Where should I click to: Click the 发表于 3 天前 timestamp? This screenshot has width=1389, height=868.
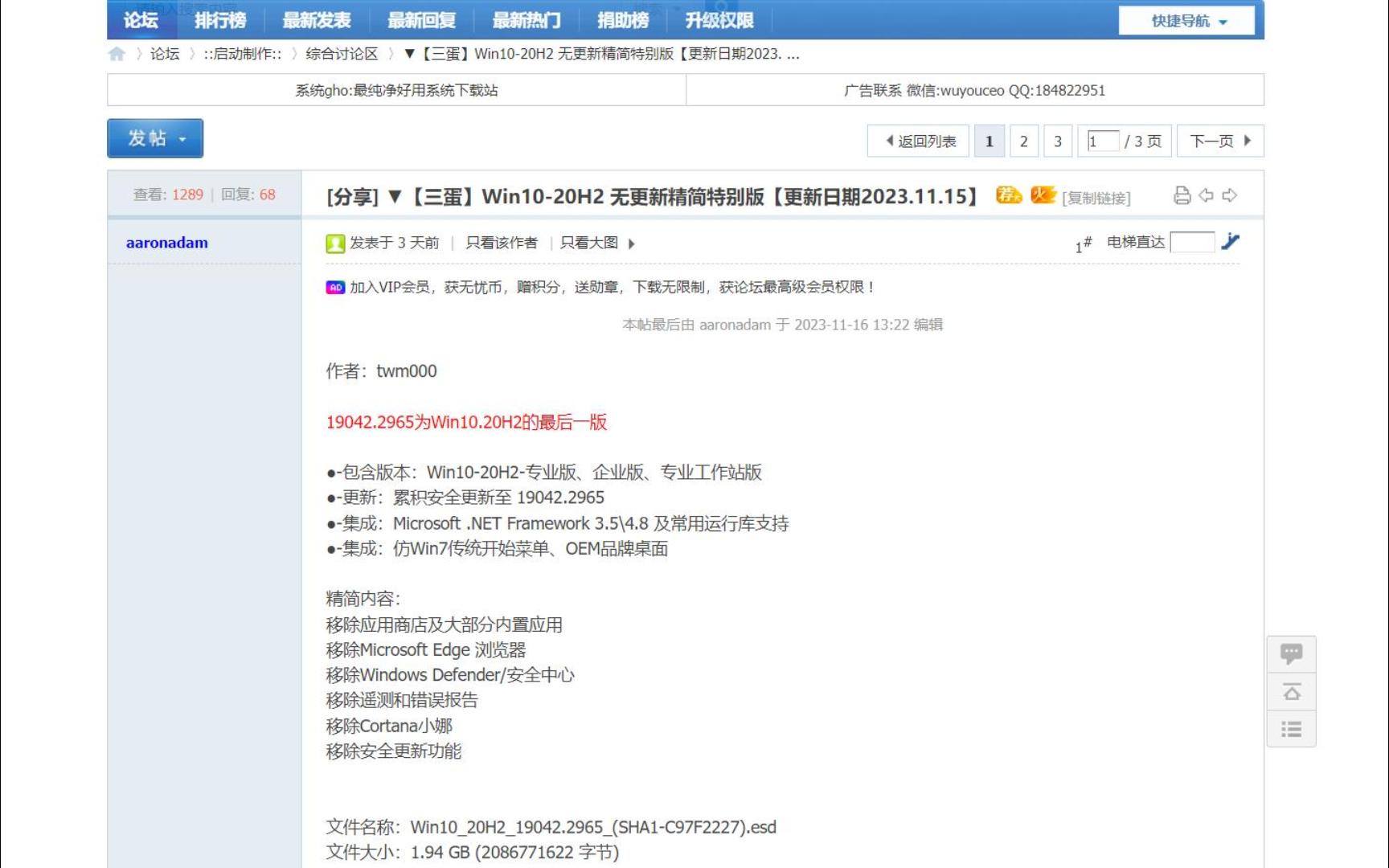[394, 243]
